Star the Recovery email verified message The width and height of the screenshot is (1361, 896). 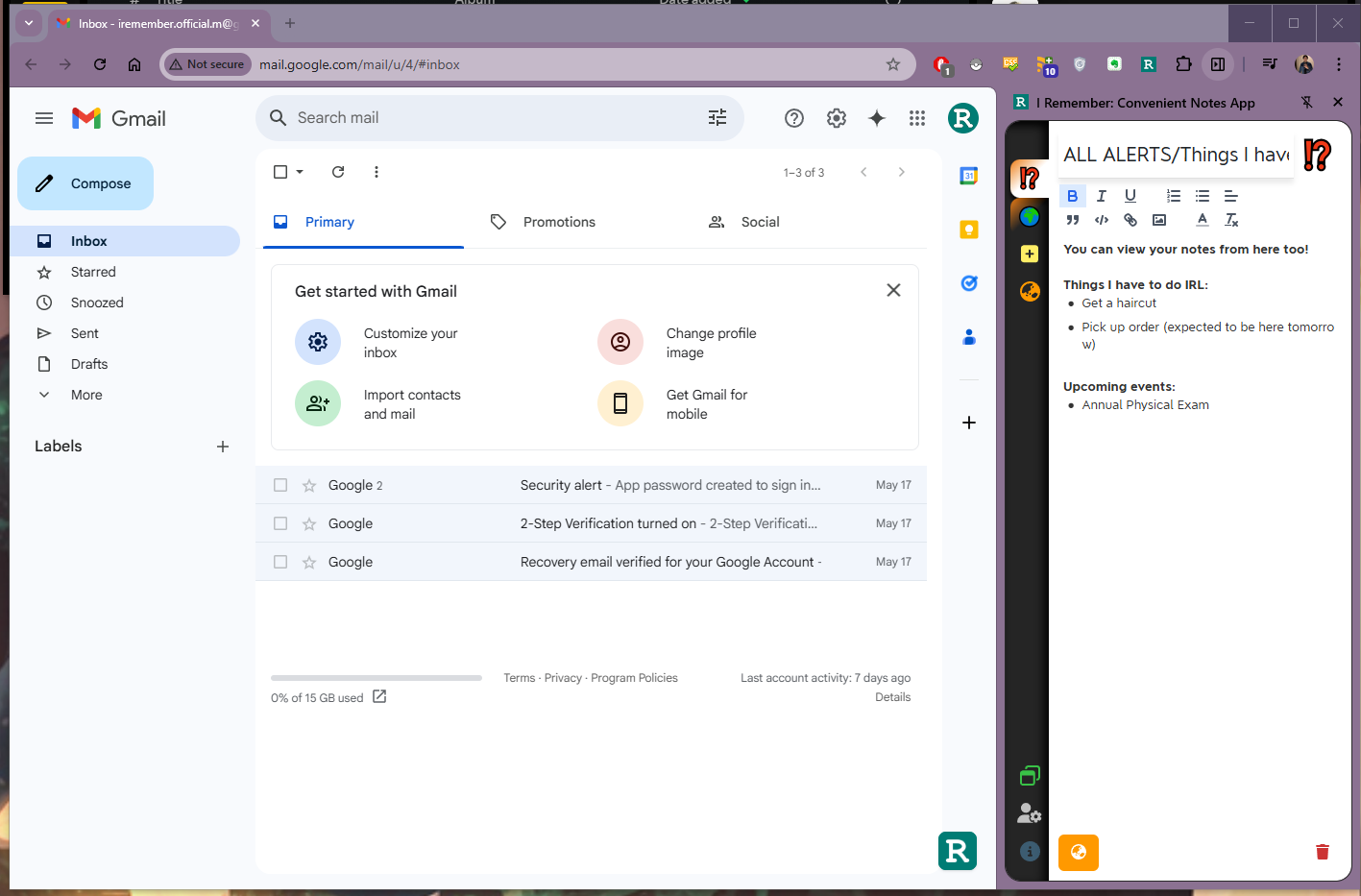pos(309,562)
